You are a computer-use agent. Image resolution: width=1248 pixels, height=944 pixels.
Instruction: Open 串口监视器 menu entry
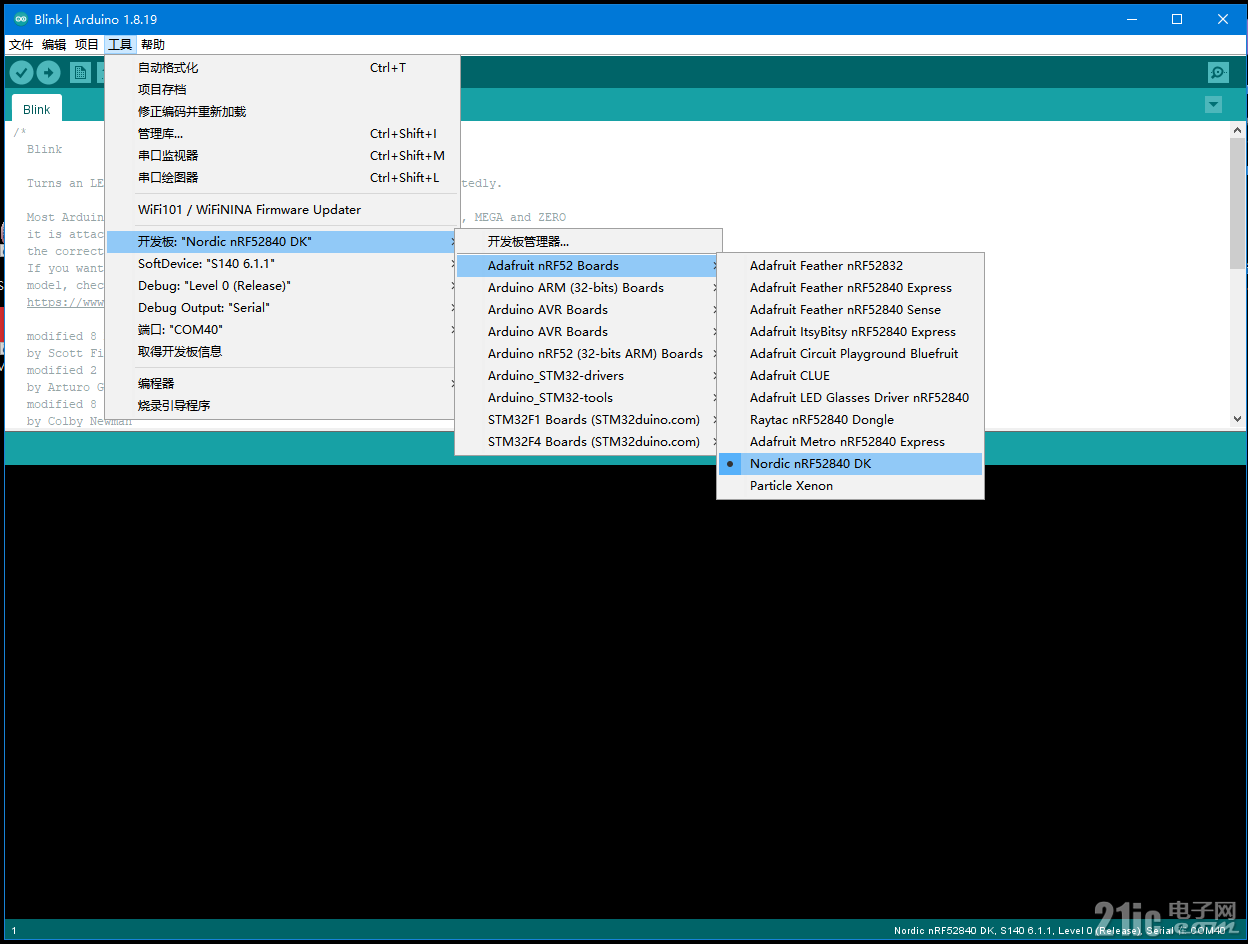coord(283,156)
